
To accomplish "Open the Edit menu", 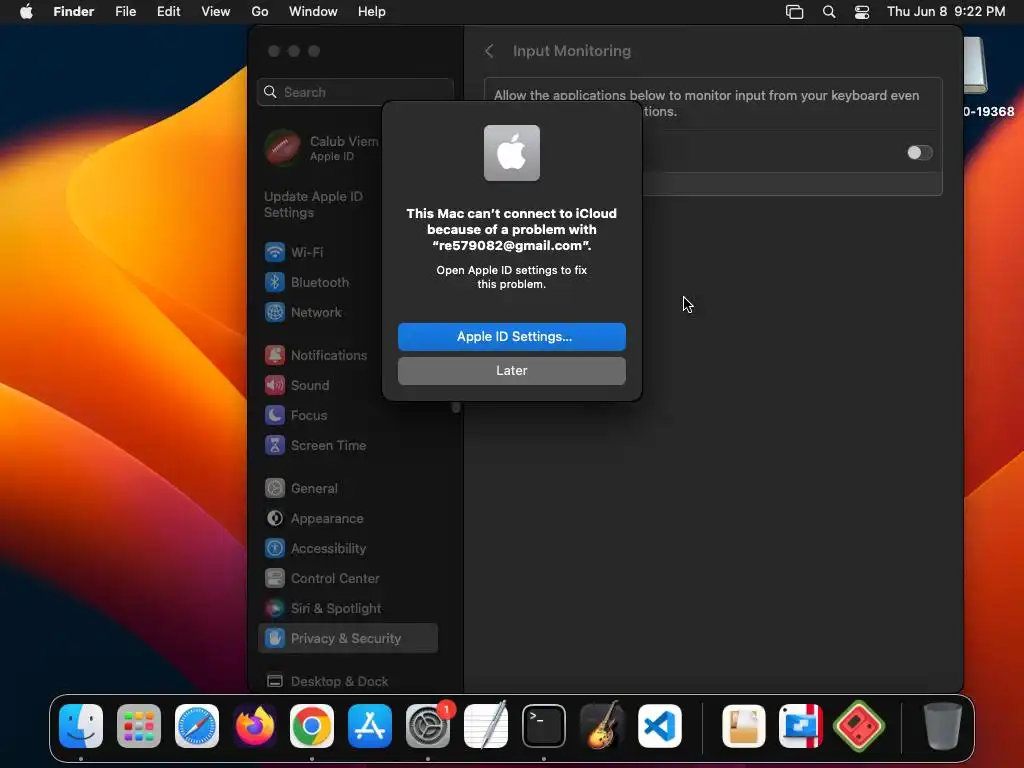I will (168, 12).
